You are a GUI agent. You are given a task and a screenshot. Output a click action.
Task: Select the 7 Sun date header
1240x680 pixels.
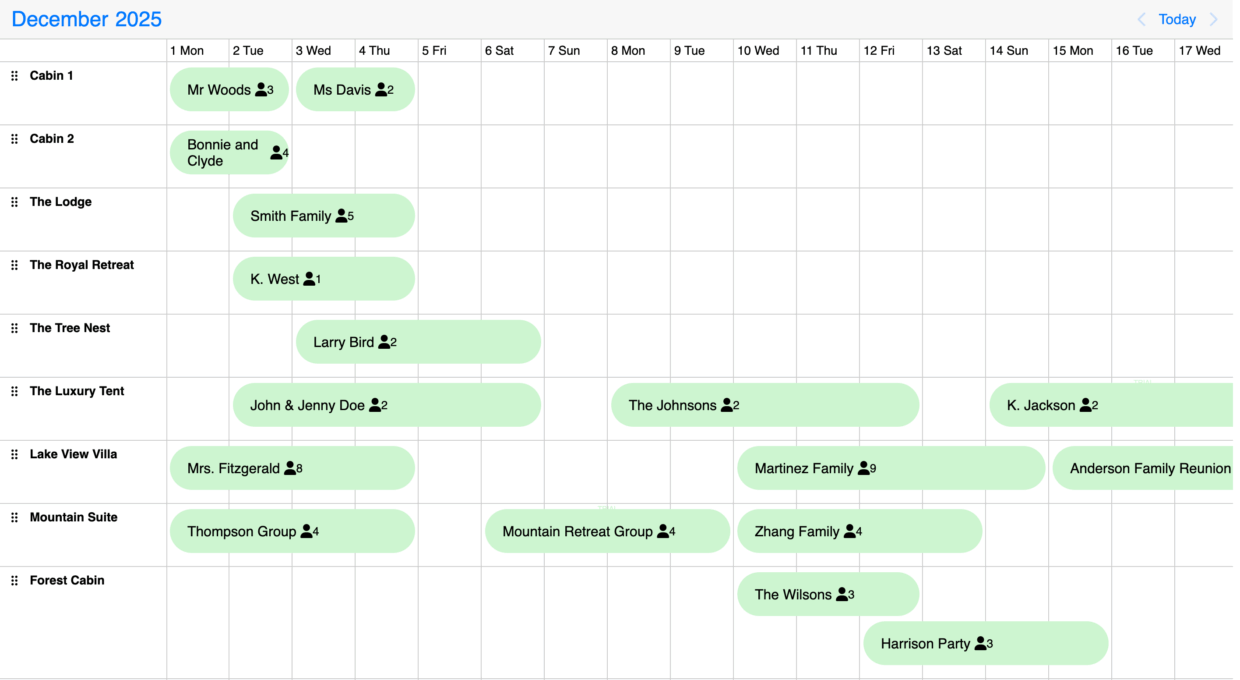[x=568, y=51]
